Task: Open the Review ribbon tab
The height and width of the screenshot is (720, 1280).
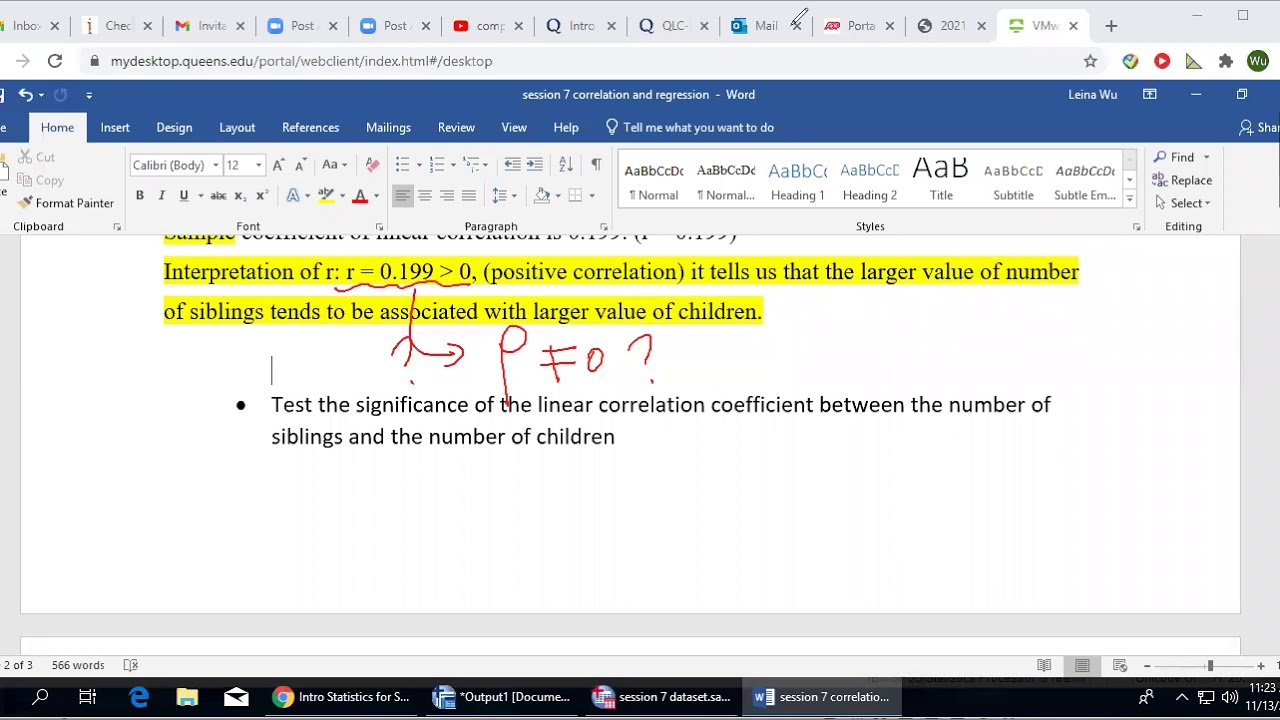Action: point(456,127)
